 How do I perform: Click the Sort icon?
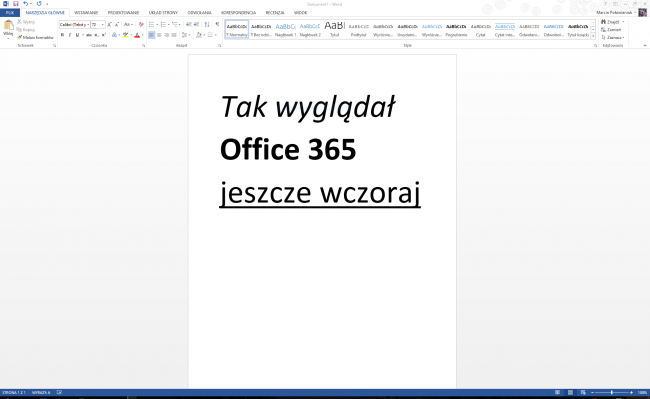(x=207, y=25)
